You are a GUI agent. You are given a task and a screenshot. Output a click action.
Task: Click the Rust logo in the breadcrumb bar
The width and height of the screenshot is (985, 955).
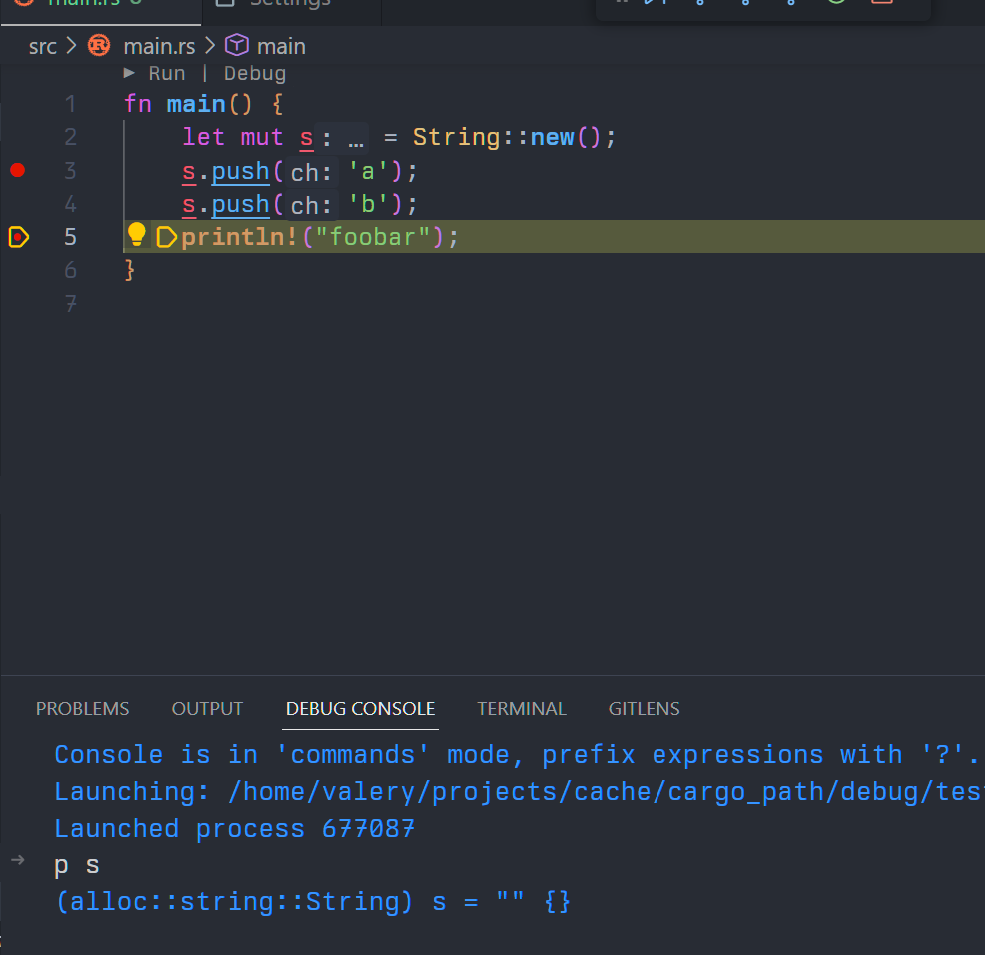[97, 46]
